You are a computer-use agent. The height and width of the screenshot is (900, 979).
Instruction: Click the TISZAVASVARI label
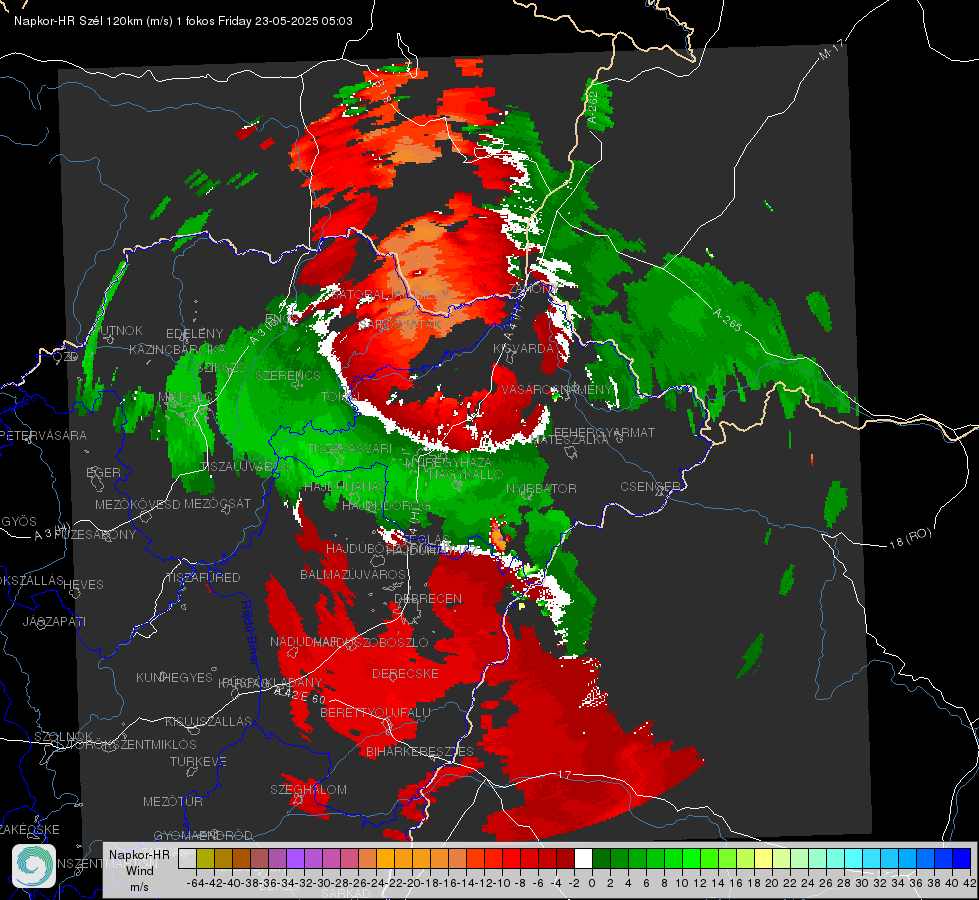(350, 448)
